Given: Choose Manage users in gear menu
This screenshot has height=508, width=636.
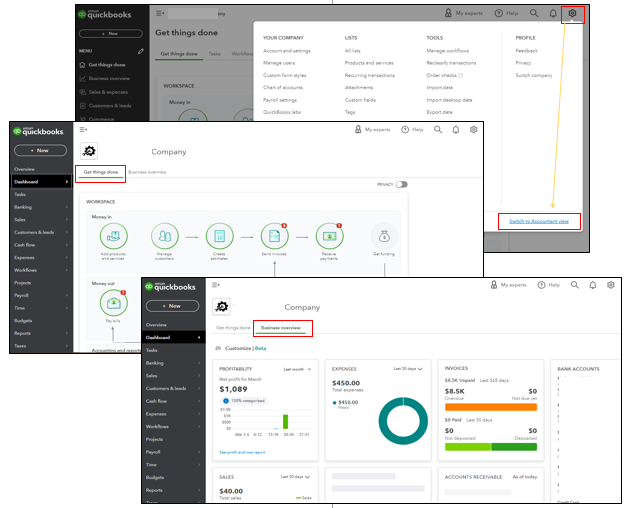Looking at the screenshot, I should pos(279,63).
